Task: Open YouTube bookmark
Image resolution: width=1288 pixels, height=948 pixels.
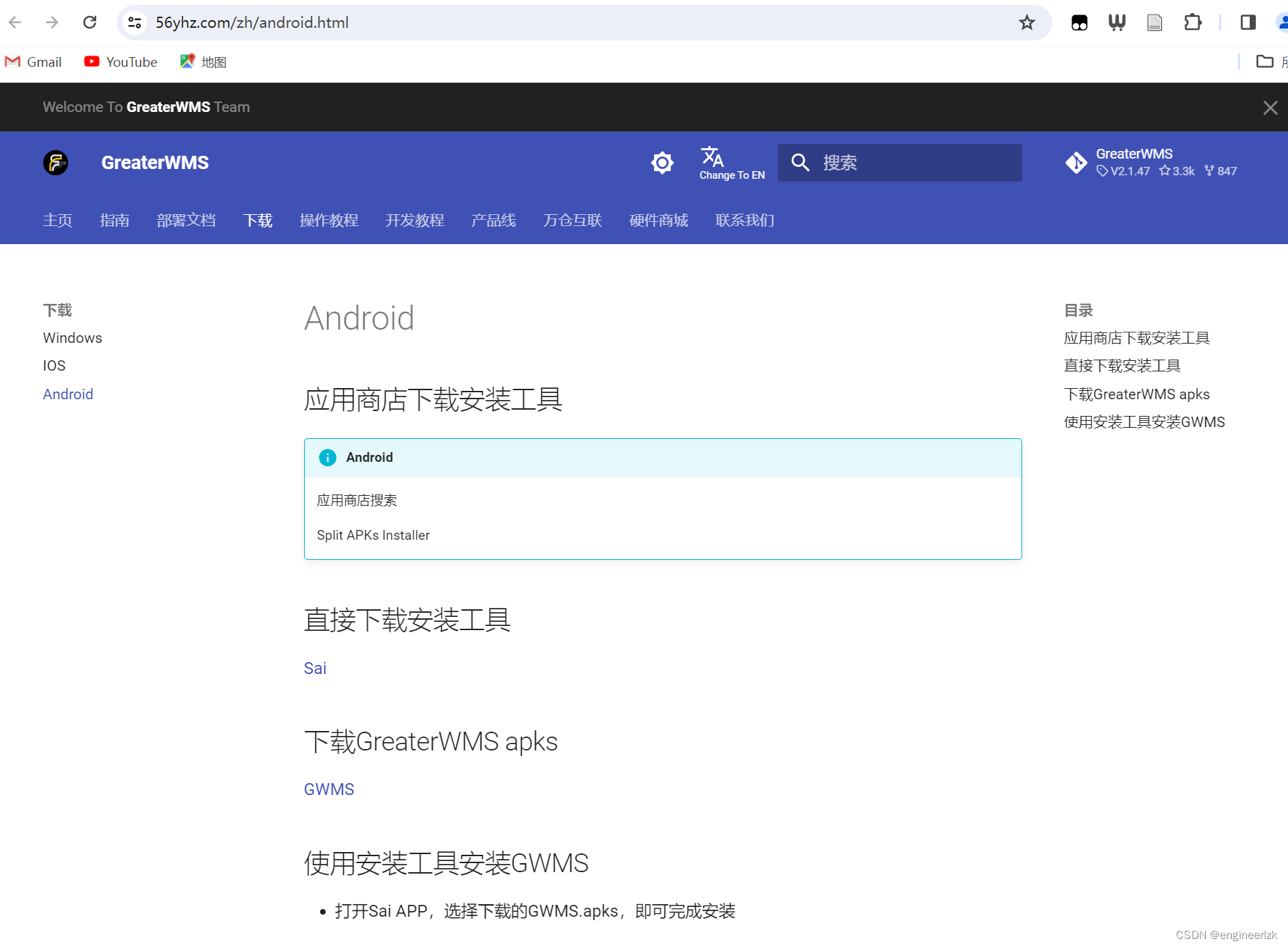Action: [121, 62]
